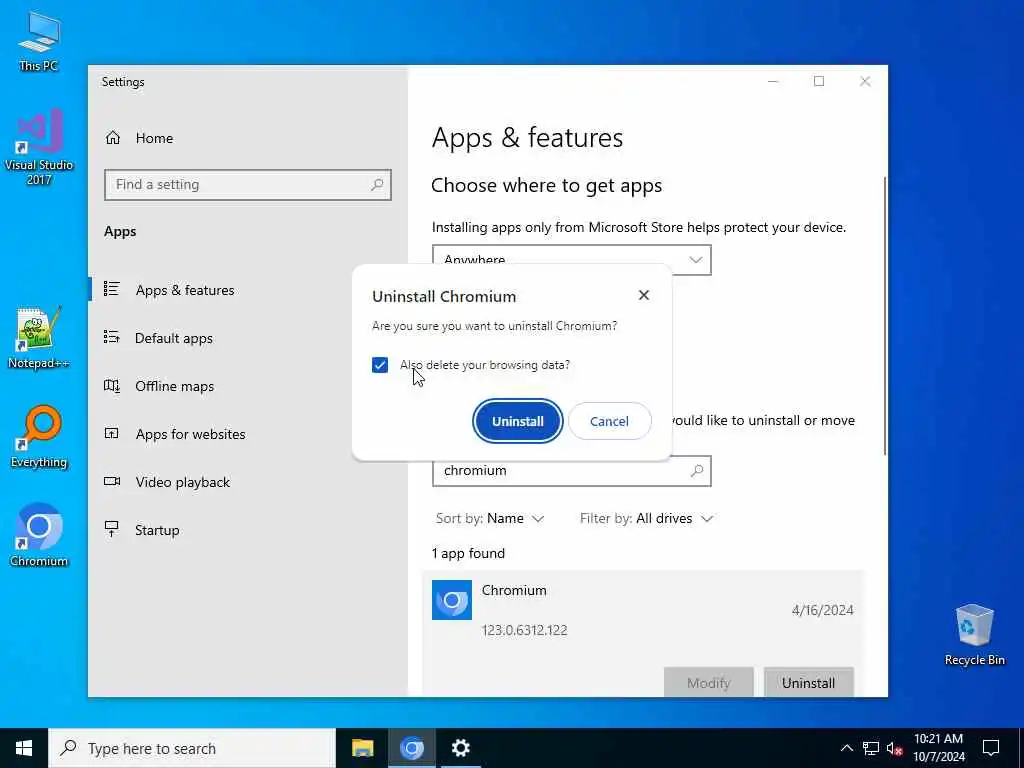Click the Chromium app icon in list
Viewport: 1024px width, 768px height.
tap(452, 600)
